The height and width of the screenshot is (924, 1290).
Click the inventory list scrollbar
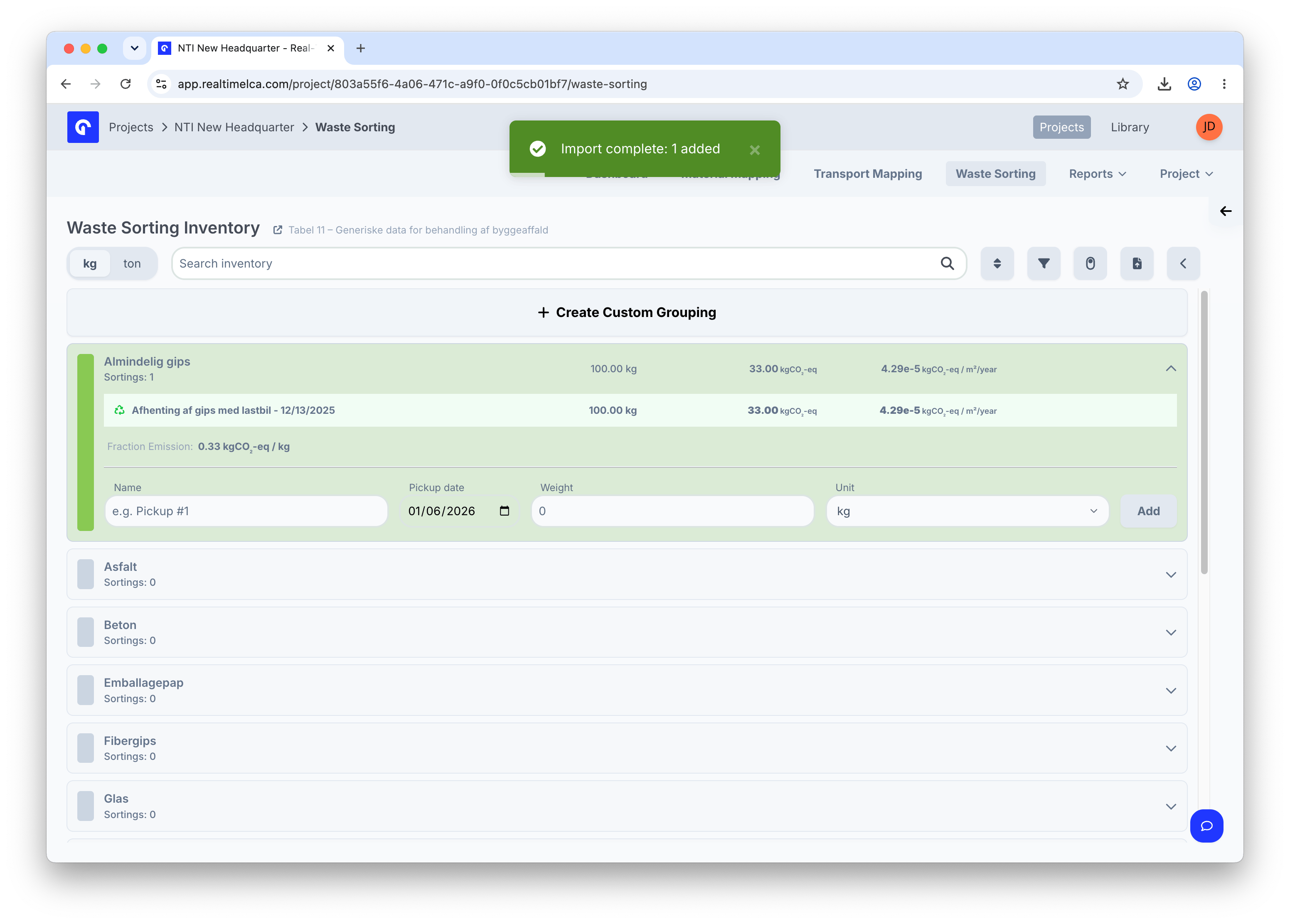coord(1204,432)
